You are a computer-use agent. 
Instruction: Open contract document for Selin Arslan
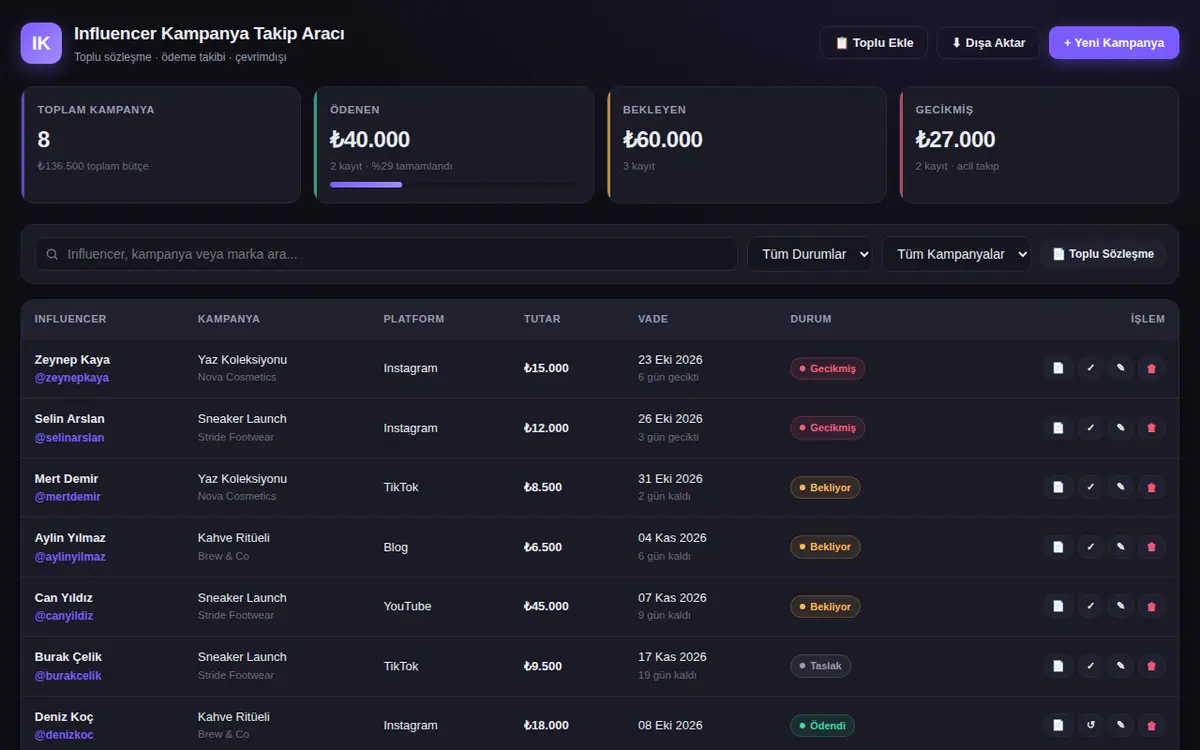click(x=1058, y=428)
